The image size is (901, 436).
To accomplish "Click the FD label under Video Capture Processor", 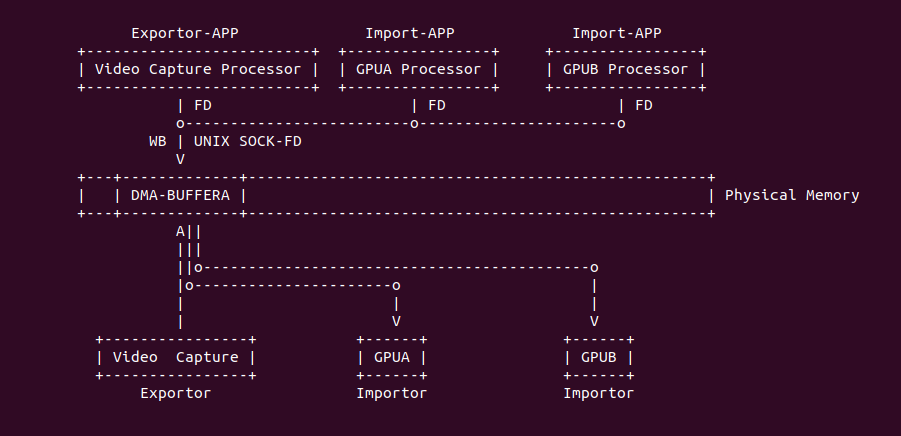I will tap(203, 105).
